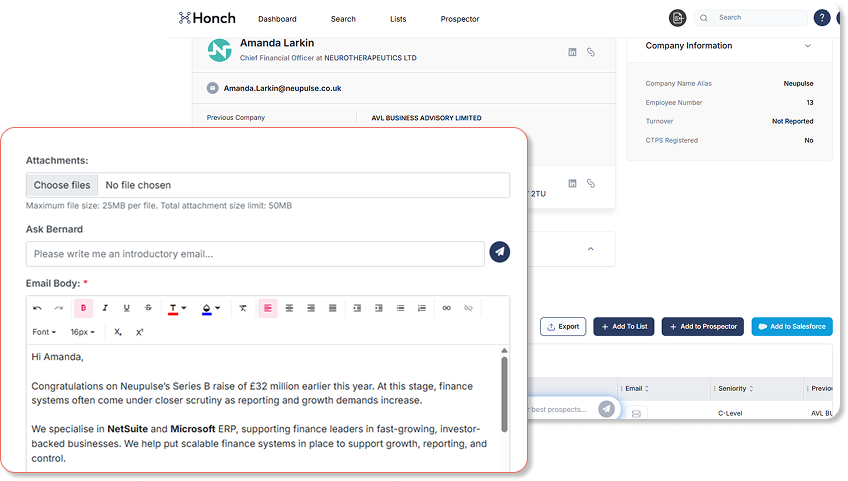Click the redo icon in email editor
The height and width of the screenshot is (481, 848).
(x=59, y=308)
